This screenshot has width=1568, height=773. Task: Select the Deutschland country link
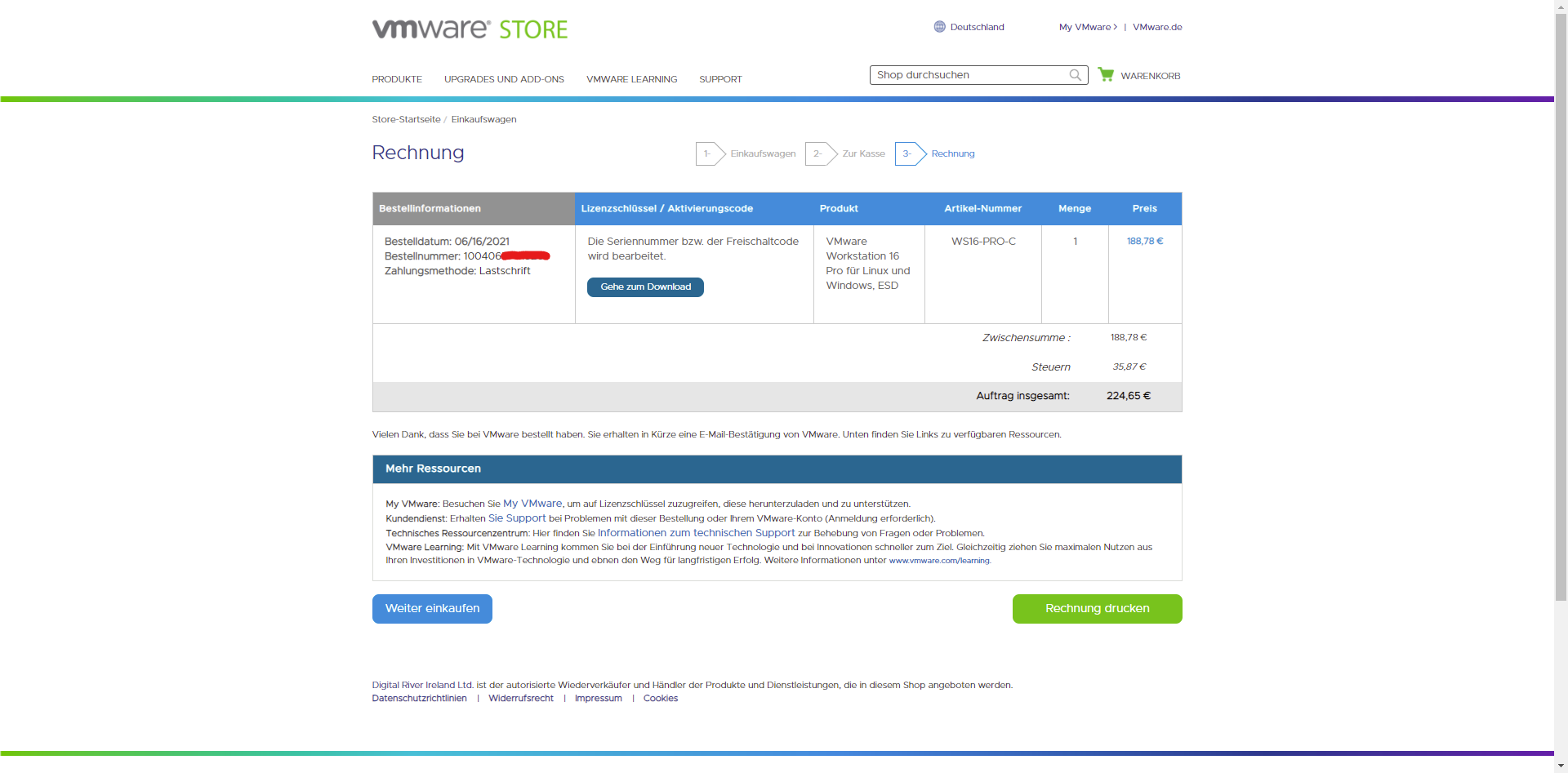pos(977,27)
